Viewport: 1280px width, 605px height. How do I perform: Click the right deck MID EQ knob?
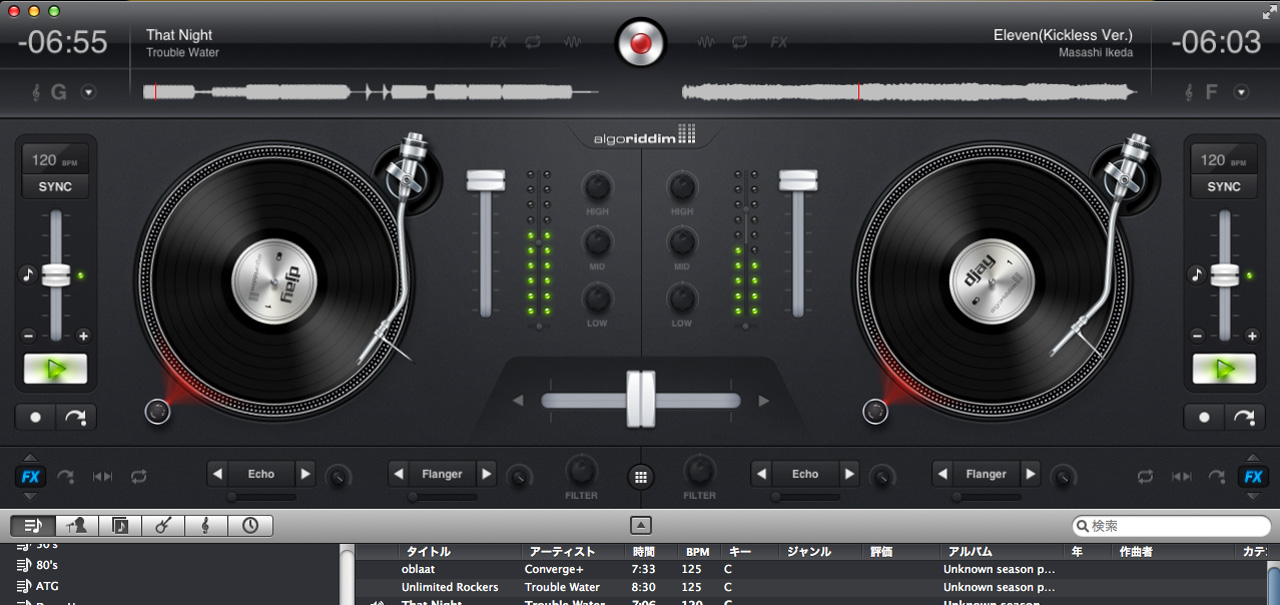tap(682, 242)
